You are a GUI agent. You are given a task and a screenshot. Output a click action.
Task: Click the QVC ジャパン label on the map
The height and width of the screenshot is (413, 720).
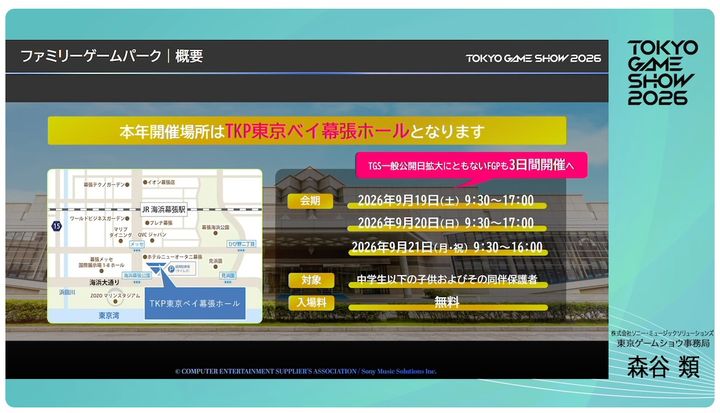152,235
